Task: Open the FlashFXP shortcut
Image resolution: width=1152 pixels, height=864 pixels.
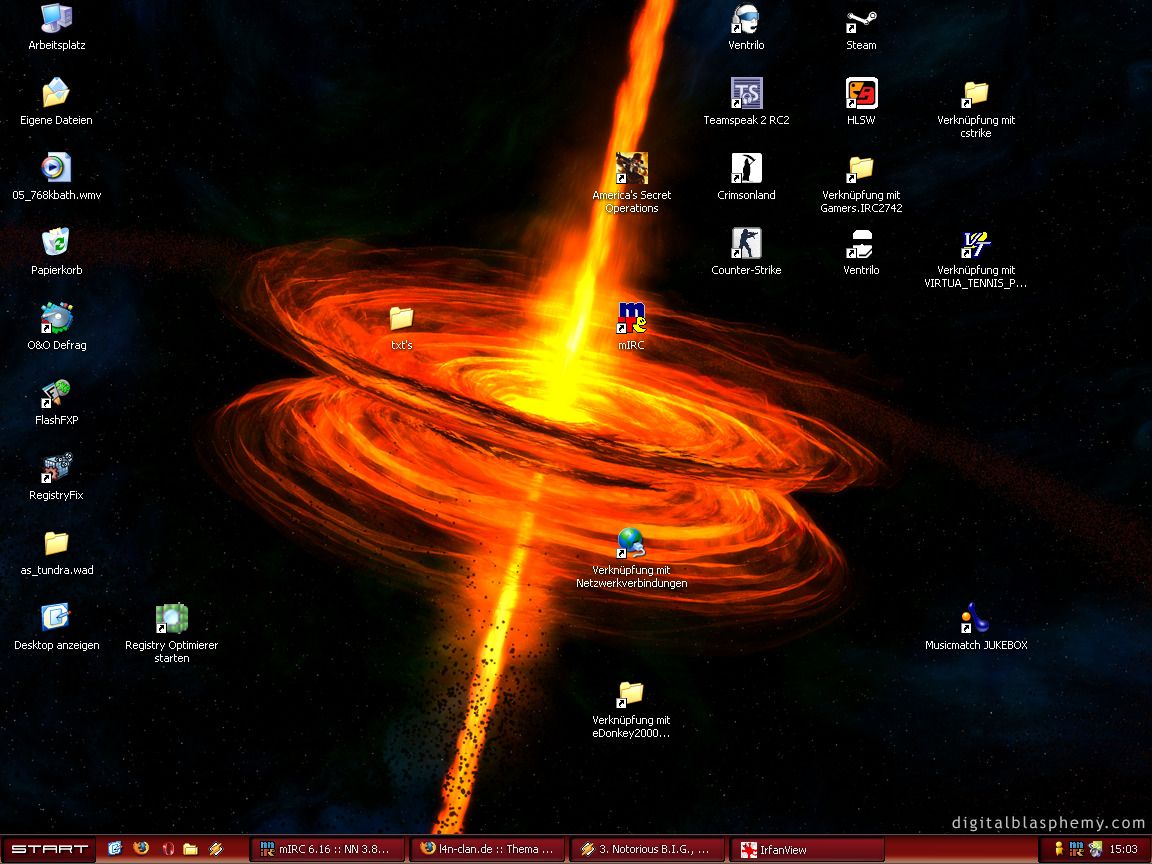Action: 56,394
